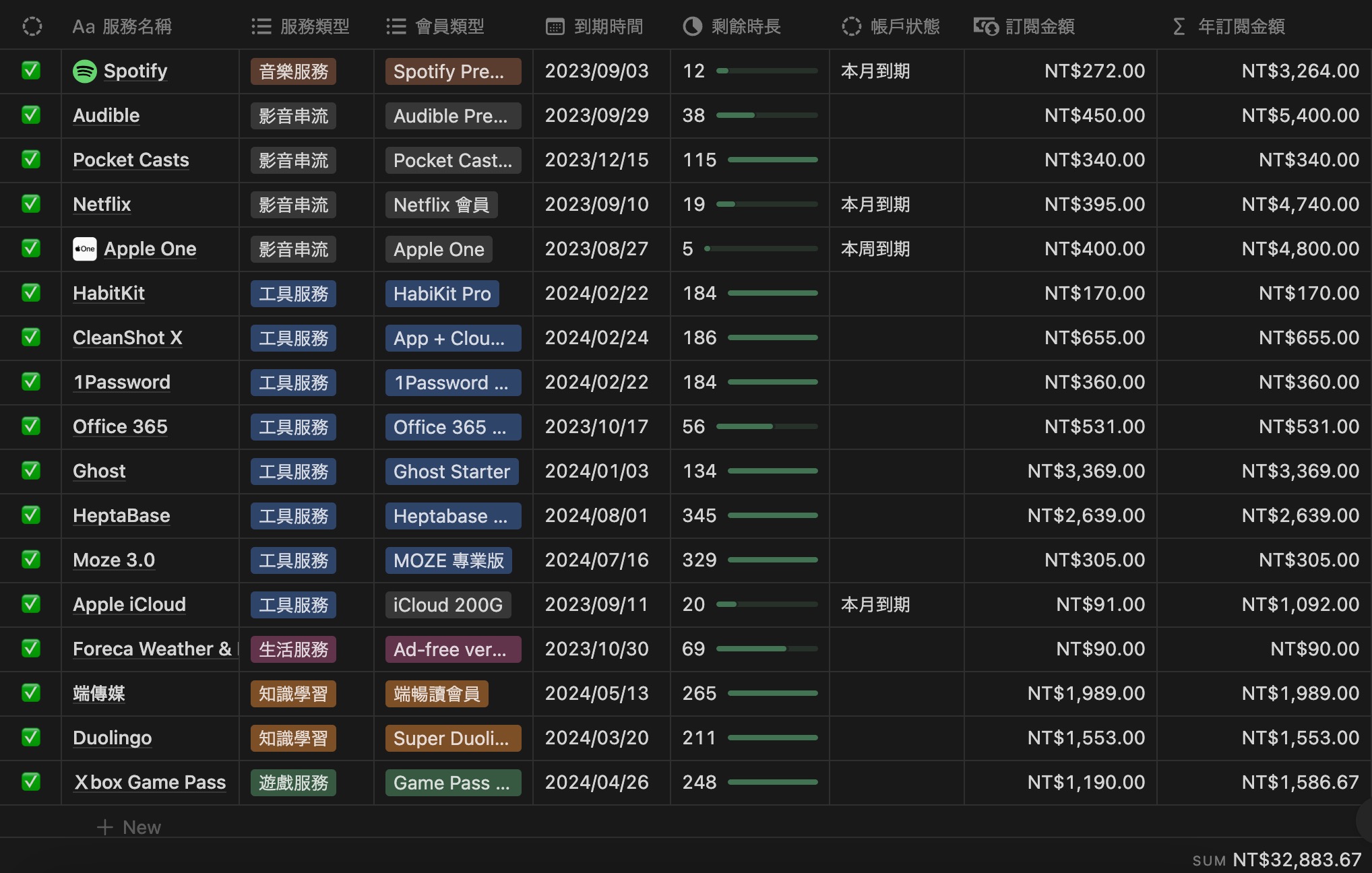
Task: Toggle the Apple One row checkbox off
Action: (x=32, y=249)
